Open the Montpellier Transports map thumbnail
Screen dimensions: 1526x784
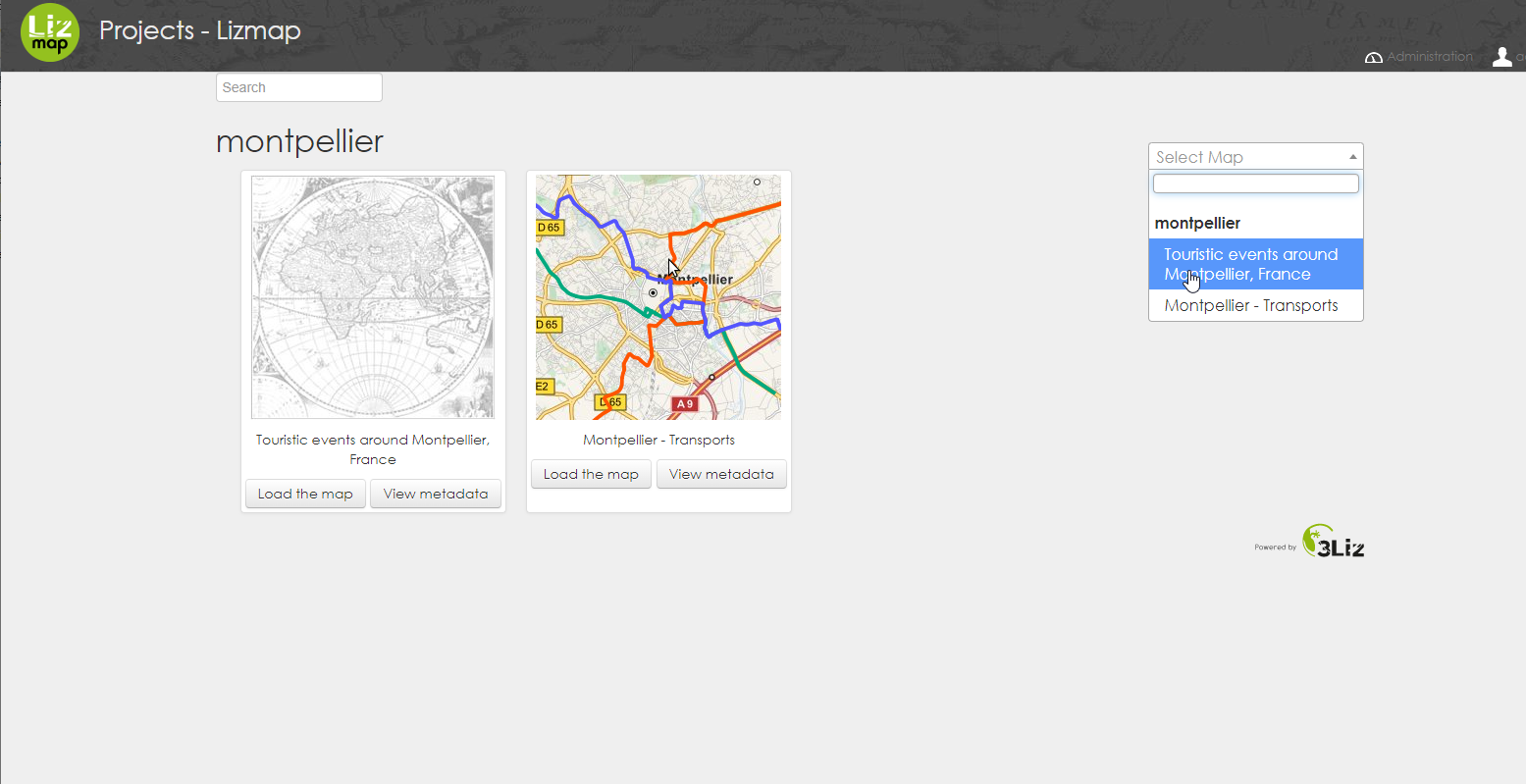[x=658, y=297]
